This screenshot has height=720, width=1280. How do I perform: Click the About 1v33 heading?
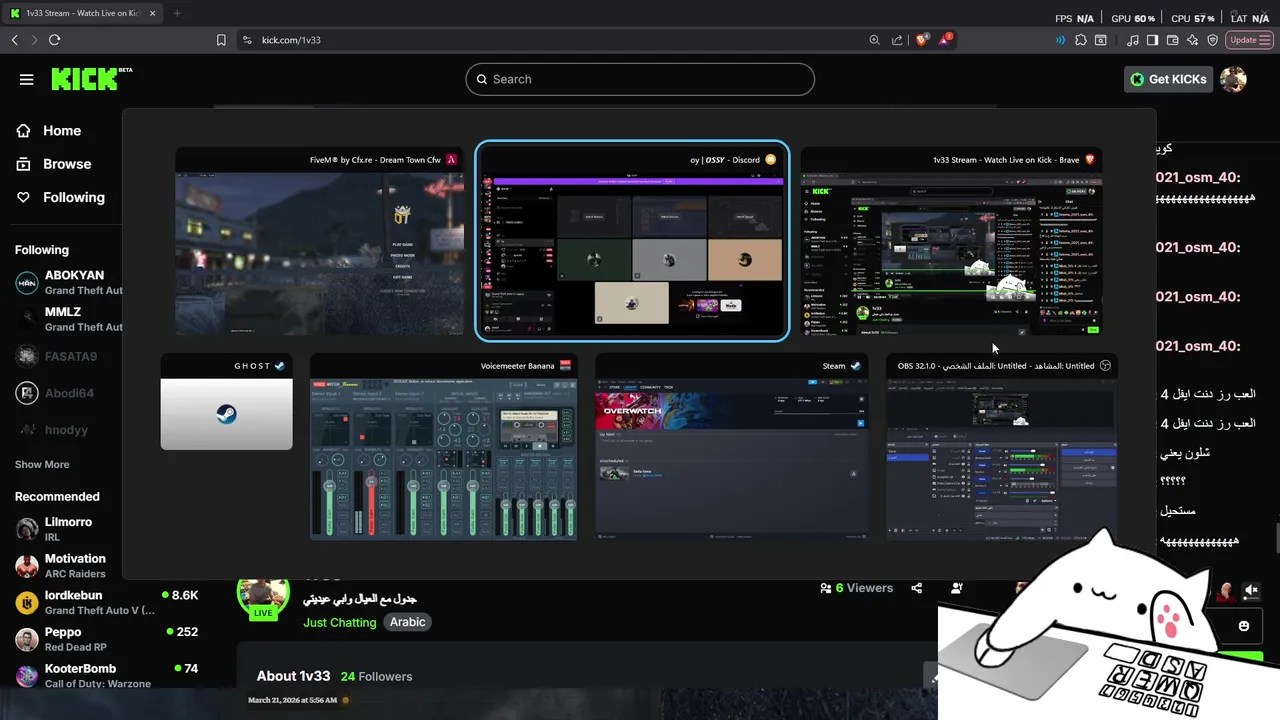click(293, 676)
